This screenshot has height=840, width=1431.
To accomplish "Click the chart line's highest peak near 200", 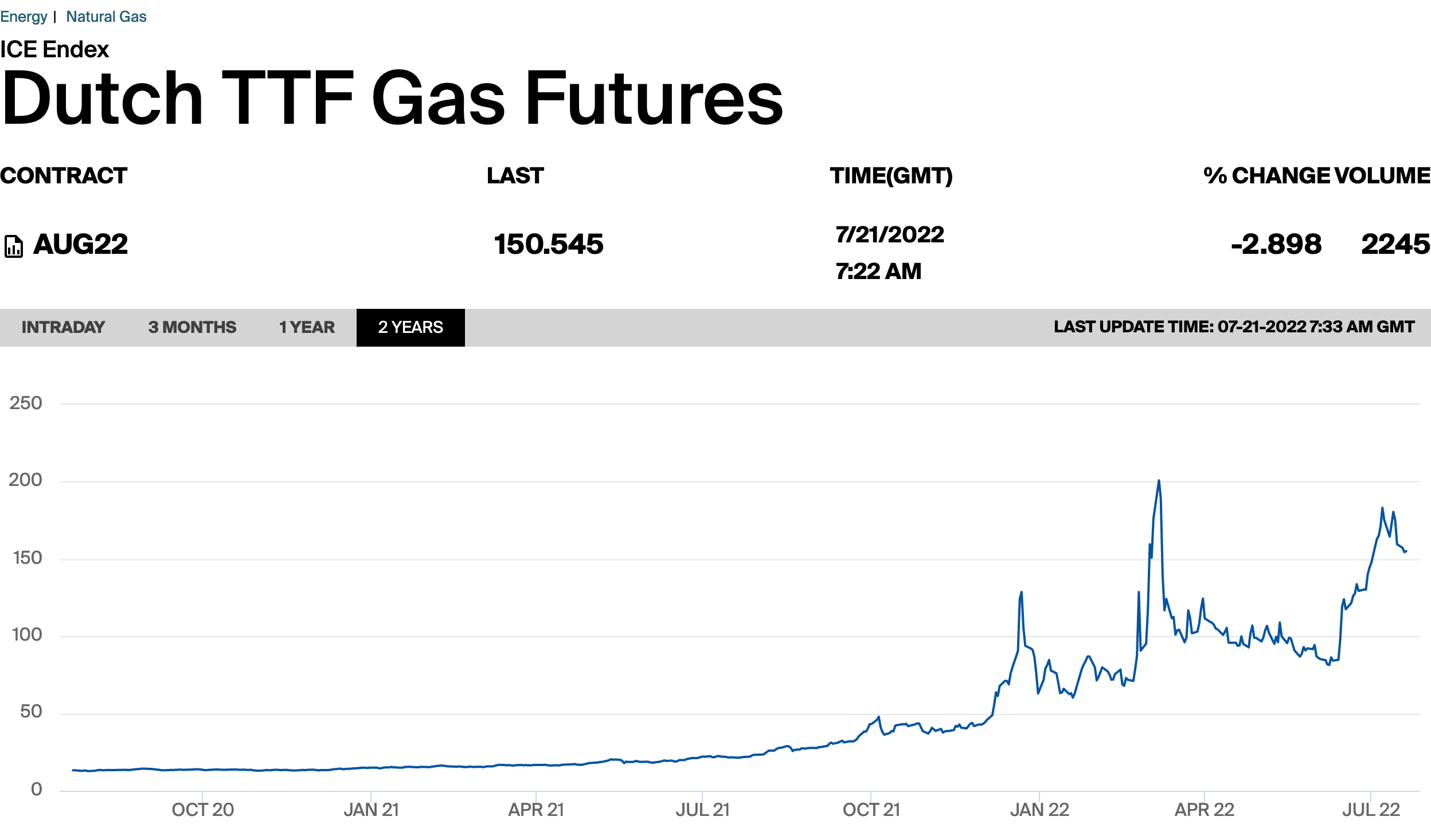I will pos(1159,481).
